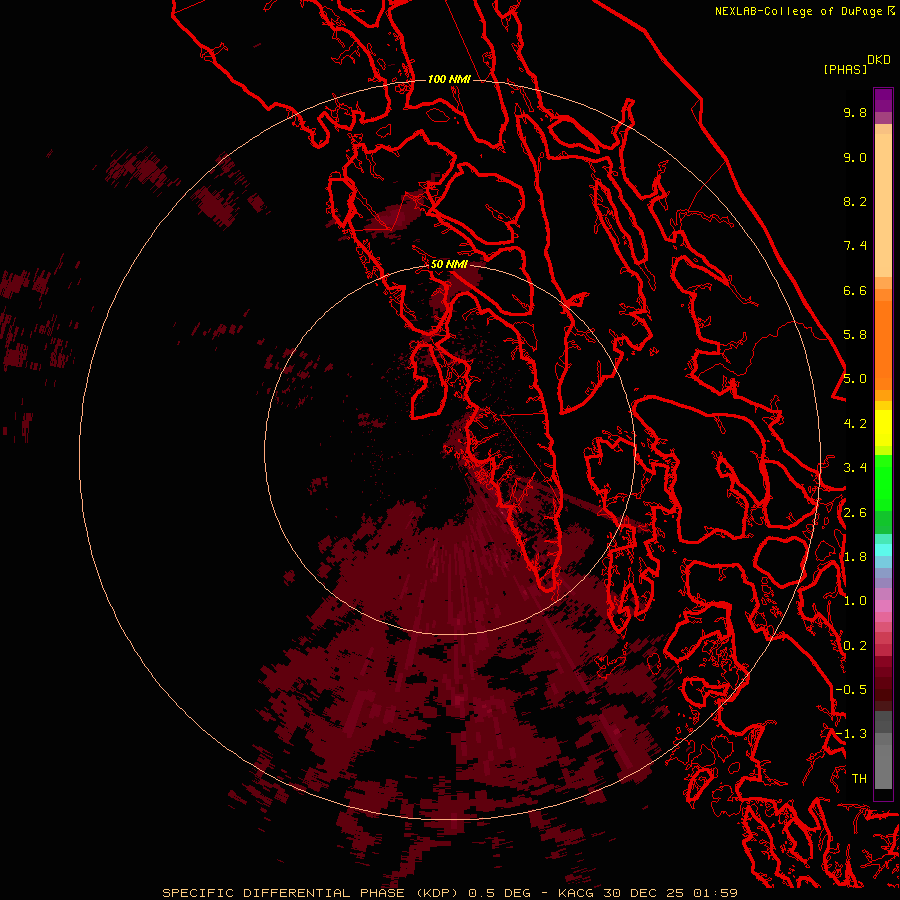
Task: Pick the 4.2 legend value
Action: [x=855, y=424]
